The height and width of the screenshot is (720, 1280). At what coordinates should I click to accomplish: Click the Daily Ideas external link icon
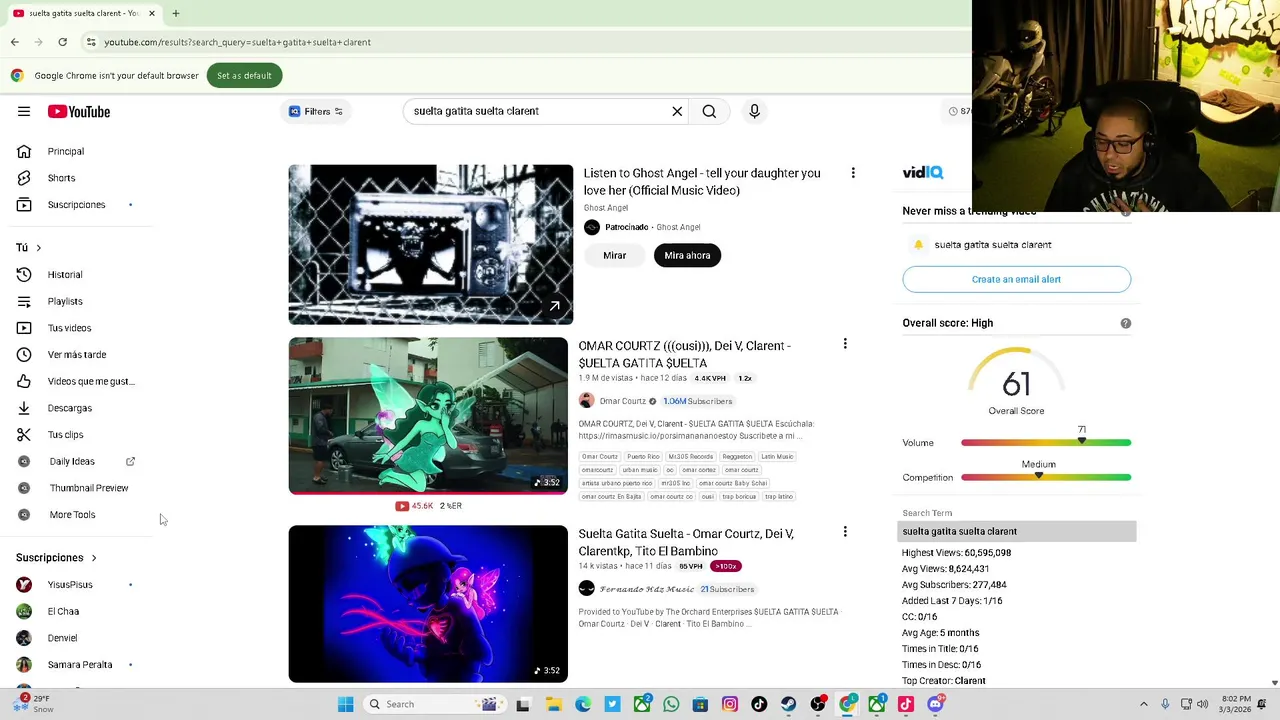130,461
